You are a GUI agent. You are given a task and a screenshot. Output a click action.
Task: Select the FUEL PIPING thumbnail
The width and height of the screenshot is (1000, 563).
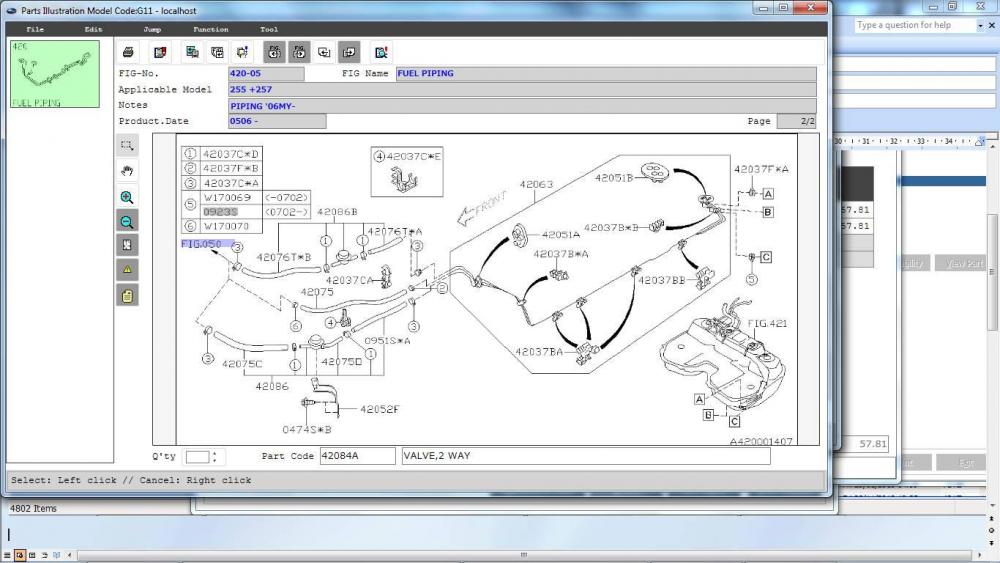pyautogui.click(x=55, y=74)
